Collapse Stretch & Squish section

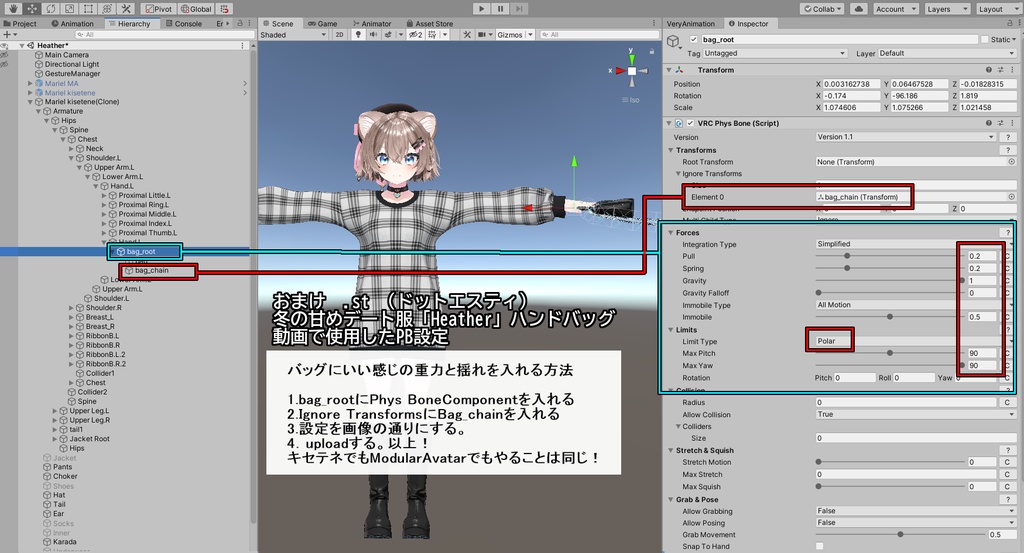click(671, 450)
